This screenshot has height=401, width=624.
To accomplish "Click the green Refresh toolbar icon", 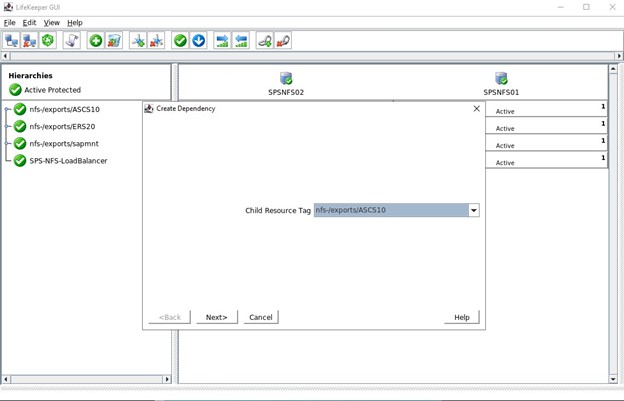I will 48,41.
